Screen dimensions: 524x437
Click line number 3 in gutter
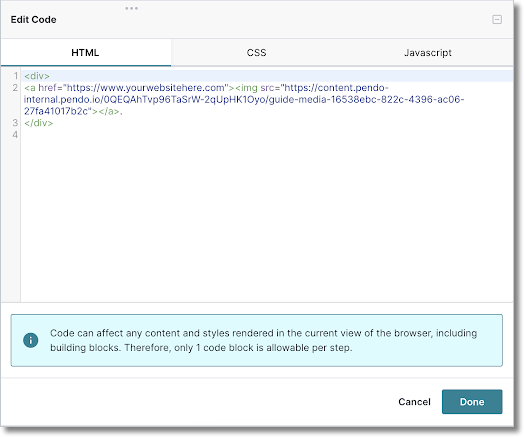(x=15, y=123)
